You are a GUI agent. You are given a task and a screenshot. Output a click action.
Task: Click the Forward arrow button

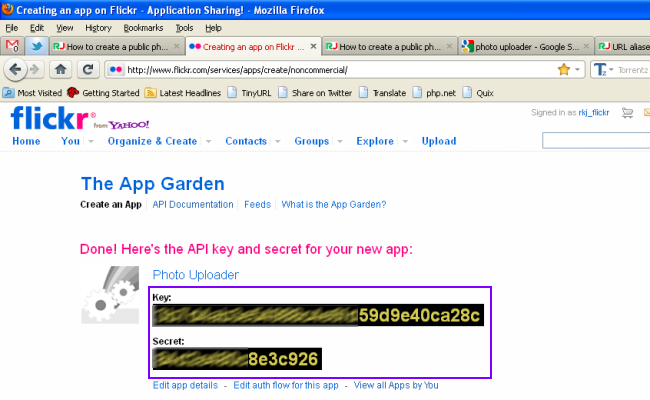[x=35, y=69]
